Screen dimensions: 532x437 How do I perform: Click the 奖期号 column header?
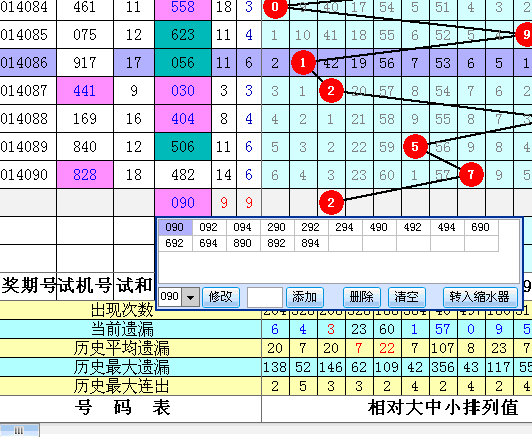pyautogui.click(x=28, y=285)
